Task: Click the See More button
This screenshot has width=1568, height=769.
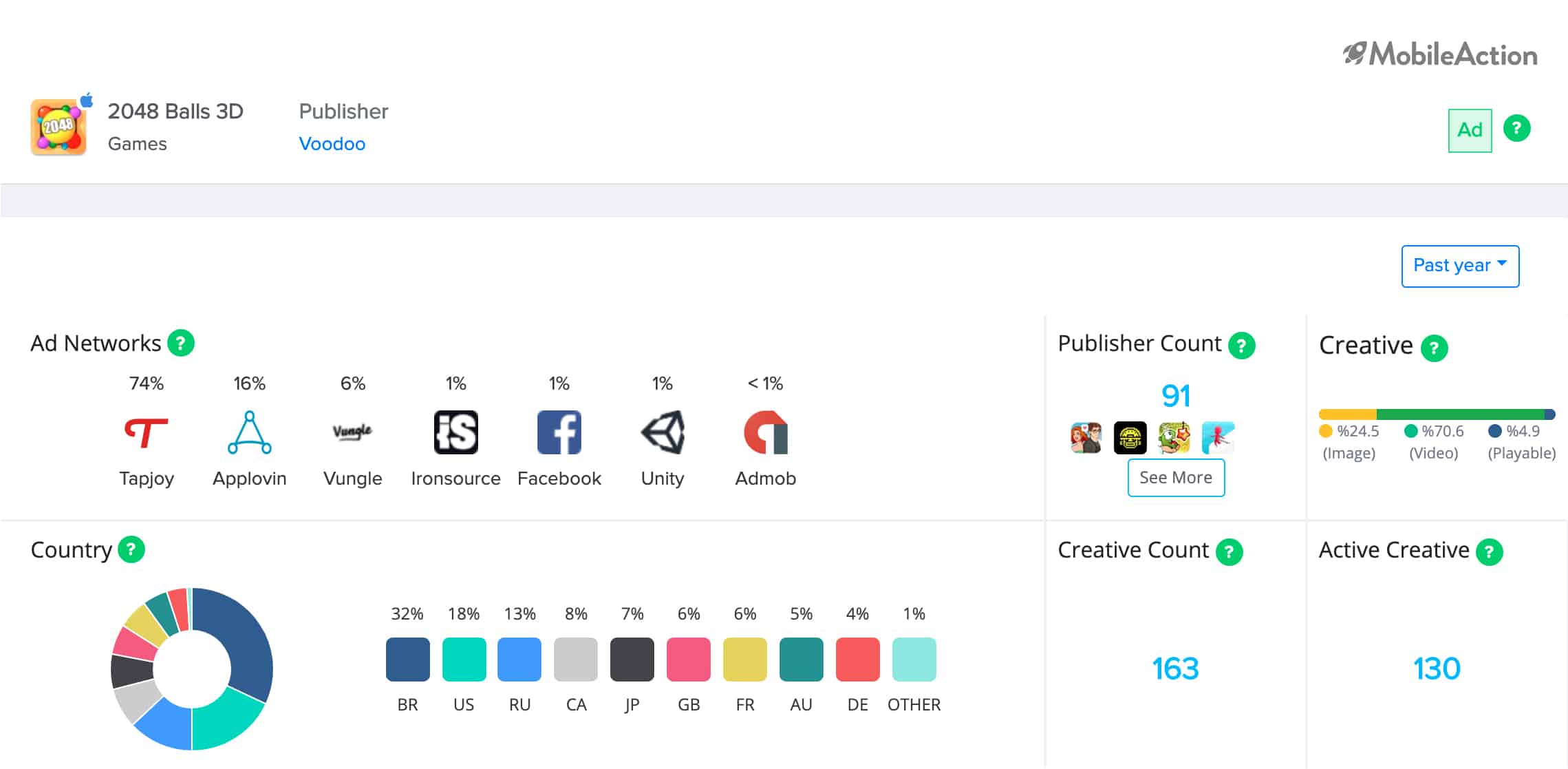Action: click(x=1176, y=478)
